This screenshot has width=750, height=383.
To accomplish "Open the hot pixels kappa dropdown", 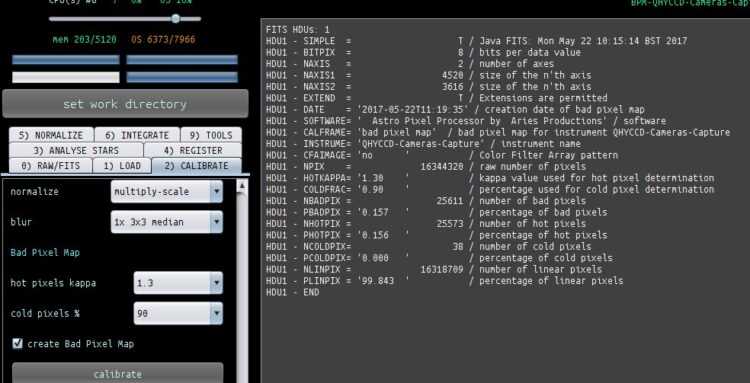I will pyautogui.click(x=178, y=283).
